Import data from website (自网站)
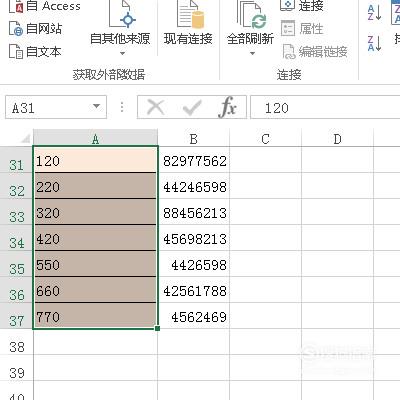Viewport: 400px width, 400px height. coord(35,29)
